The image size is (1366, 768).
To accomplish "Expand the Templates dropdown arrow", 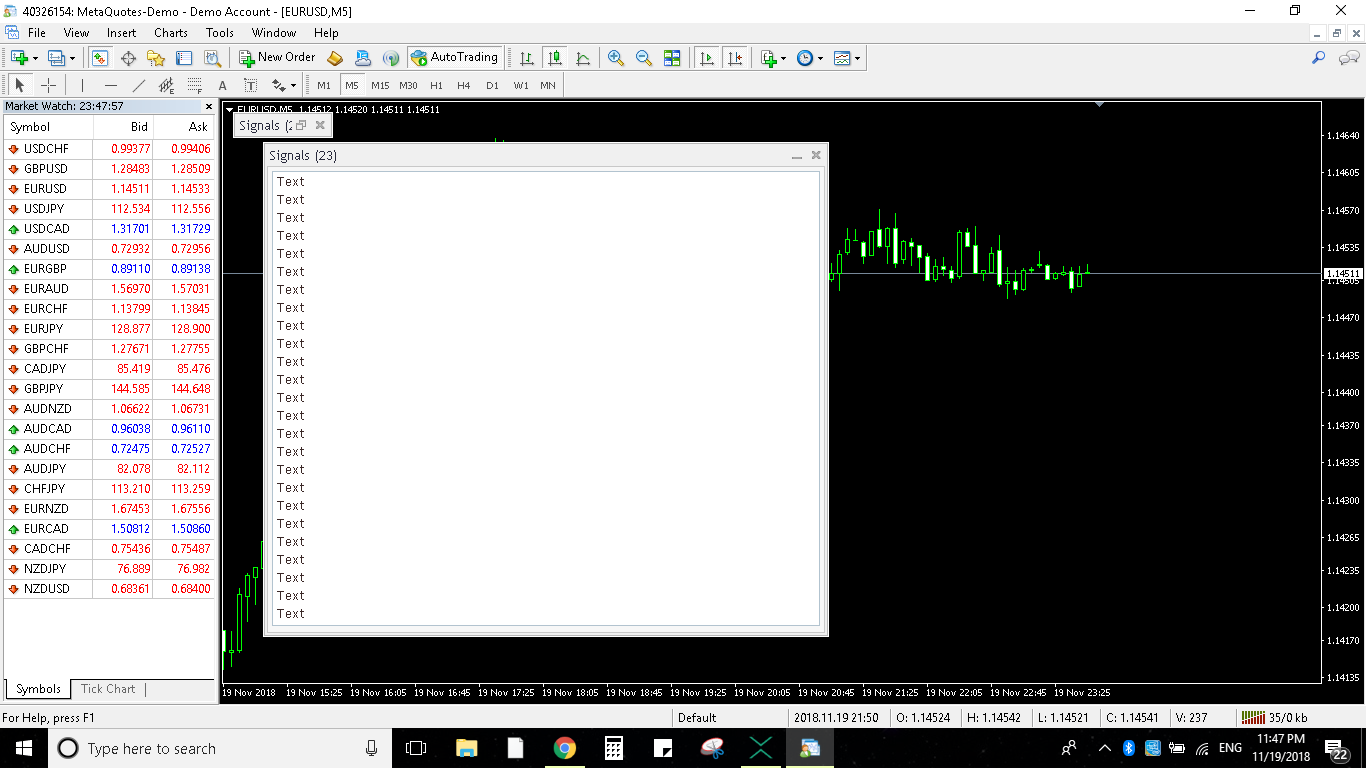I will click(858, 58).
